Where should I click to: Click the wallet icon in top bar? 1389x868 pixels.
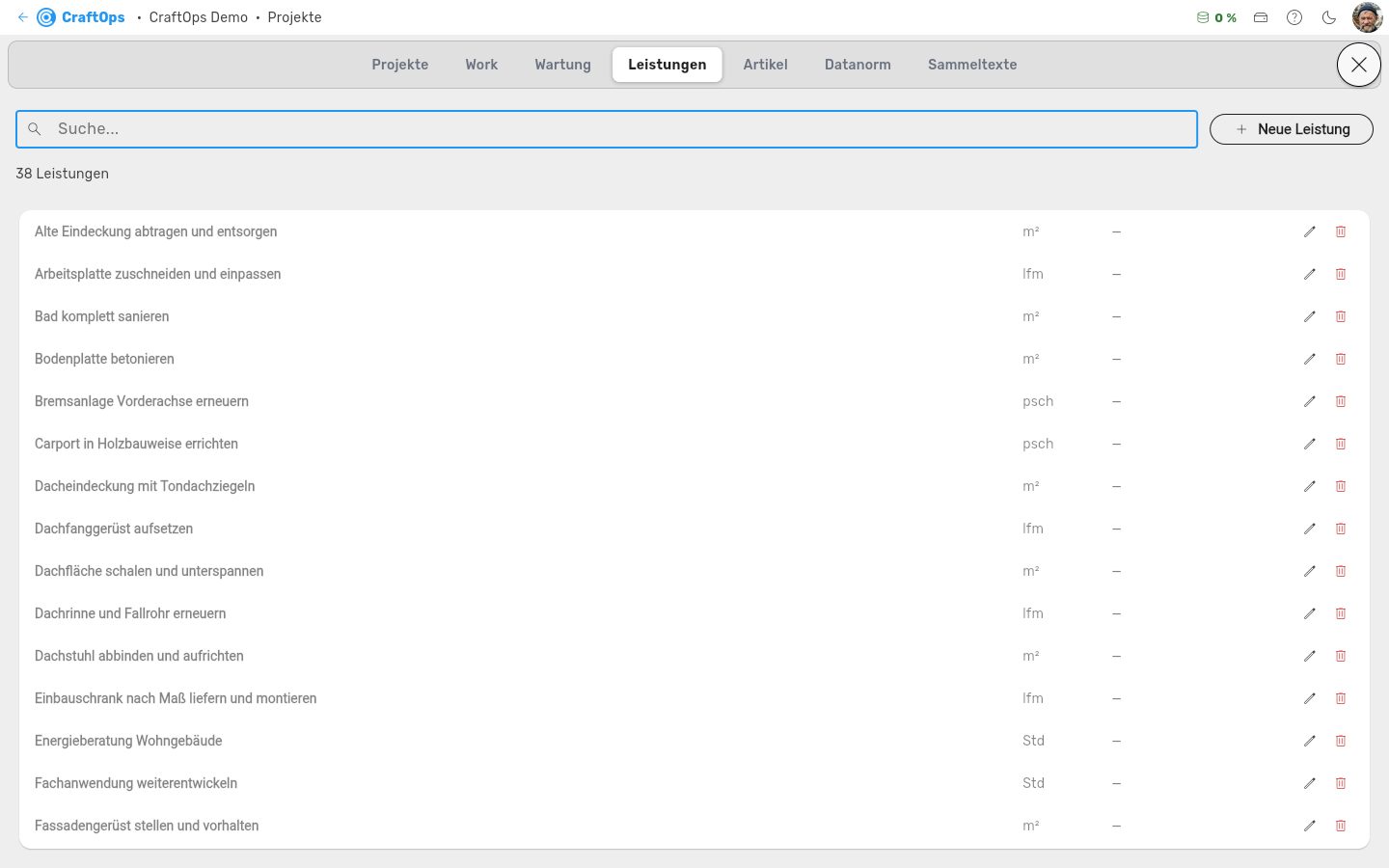click(1261, 17)
